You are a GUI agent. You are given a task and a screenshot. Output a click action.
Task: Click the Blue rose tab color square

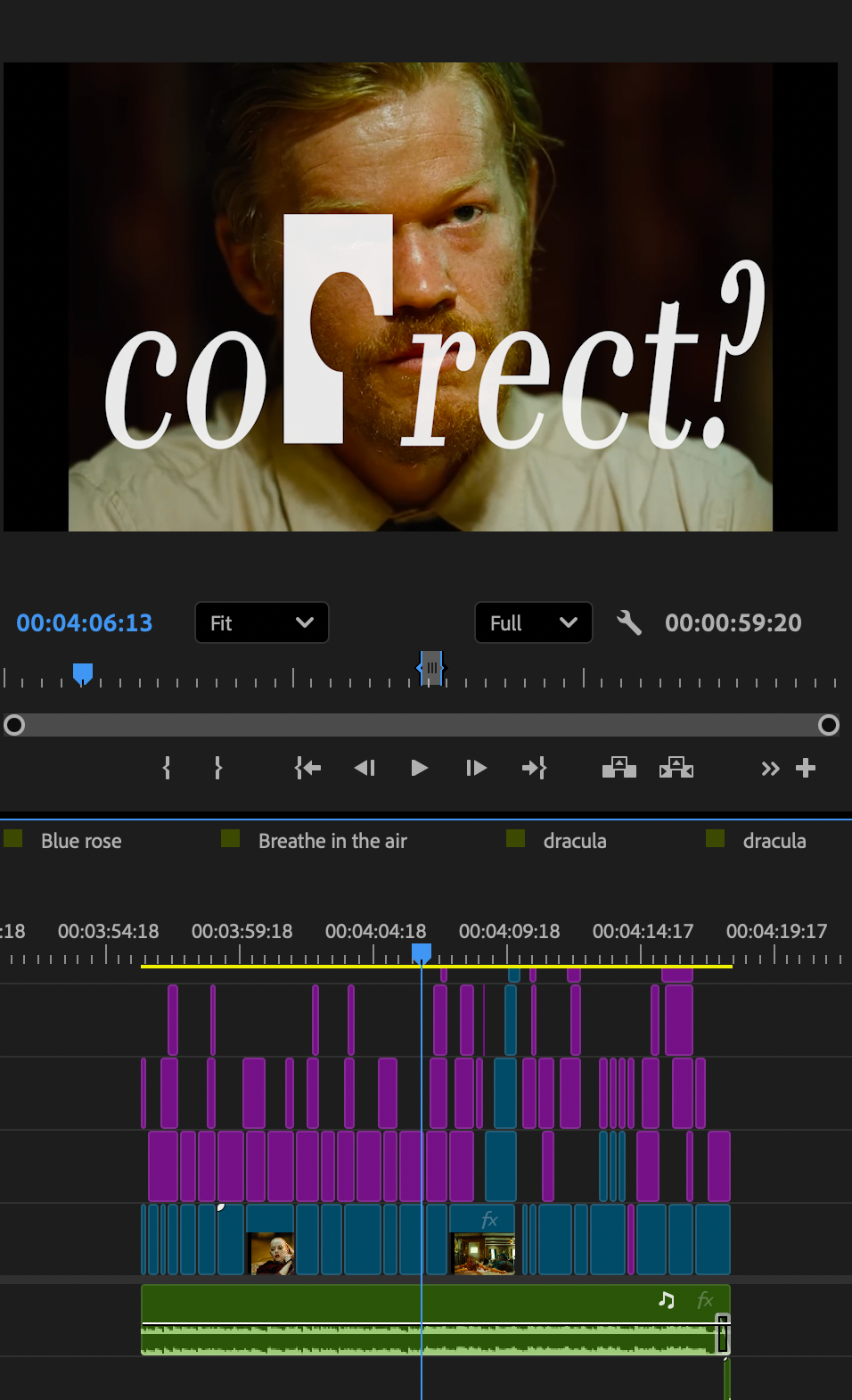click(13, 838)
